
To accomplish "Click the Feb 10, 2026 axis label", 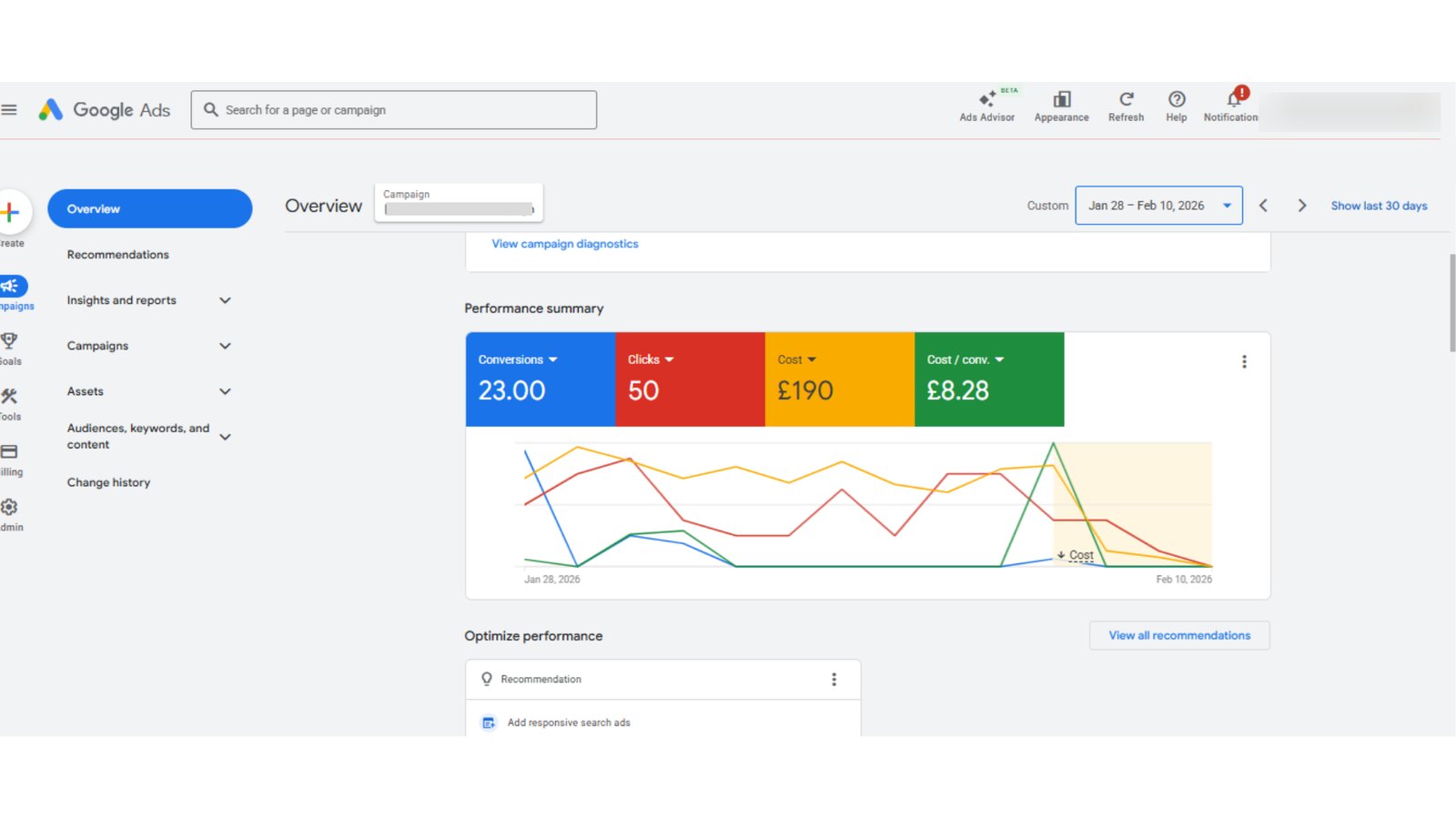I will point(1184,579).
